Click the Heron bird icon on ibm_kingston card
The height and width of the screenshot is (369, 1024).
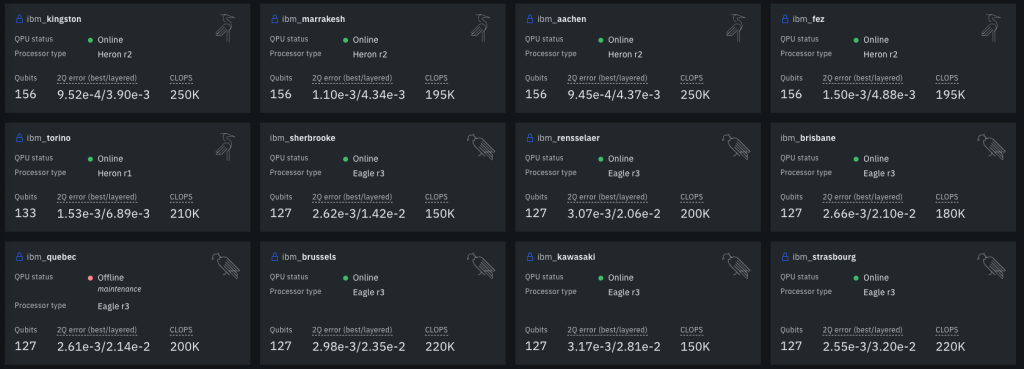(x=225, y=28)
